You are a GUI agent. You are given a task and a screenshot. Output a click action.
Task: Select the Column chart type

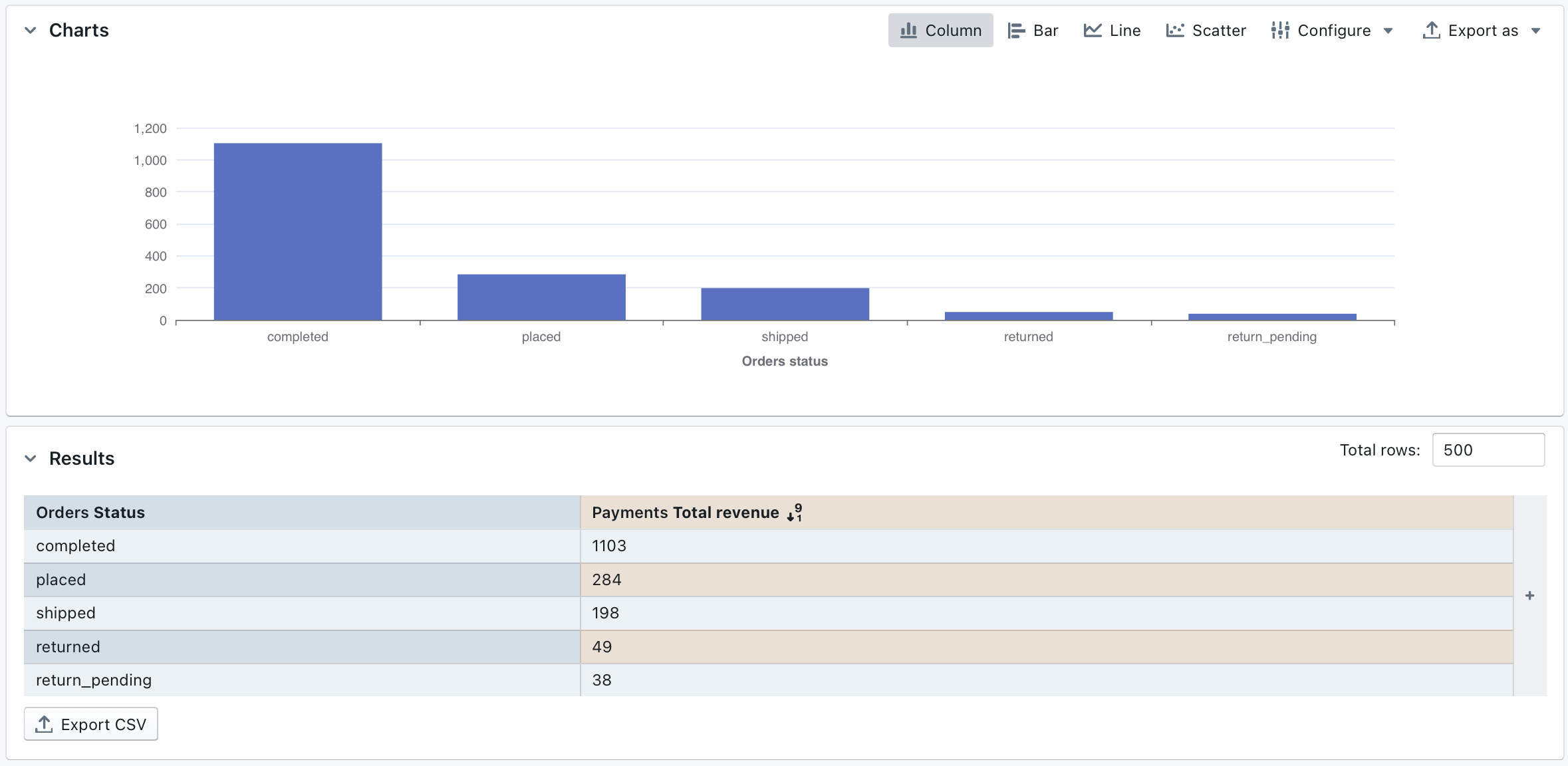click(x=940, y=31)
